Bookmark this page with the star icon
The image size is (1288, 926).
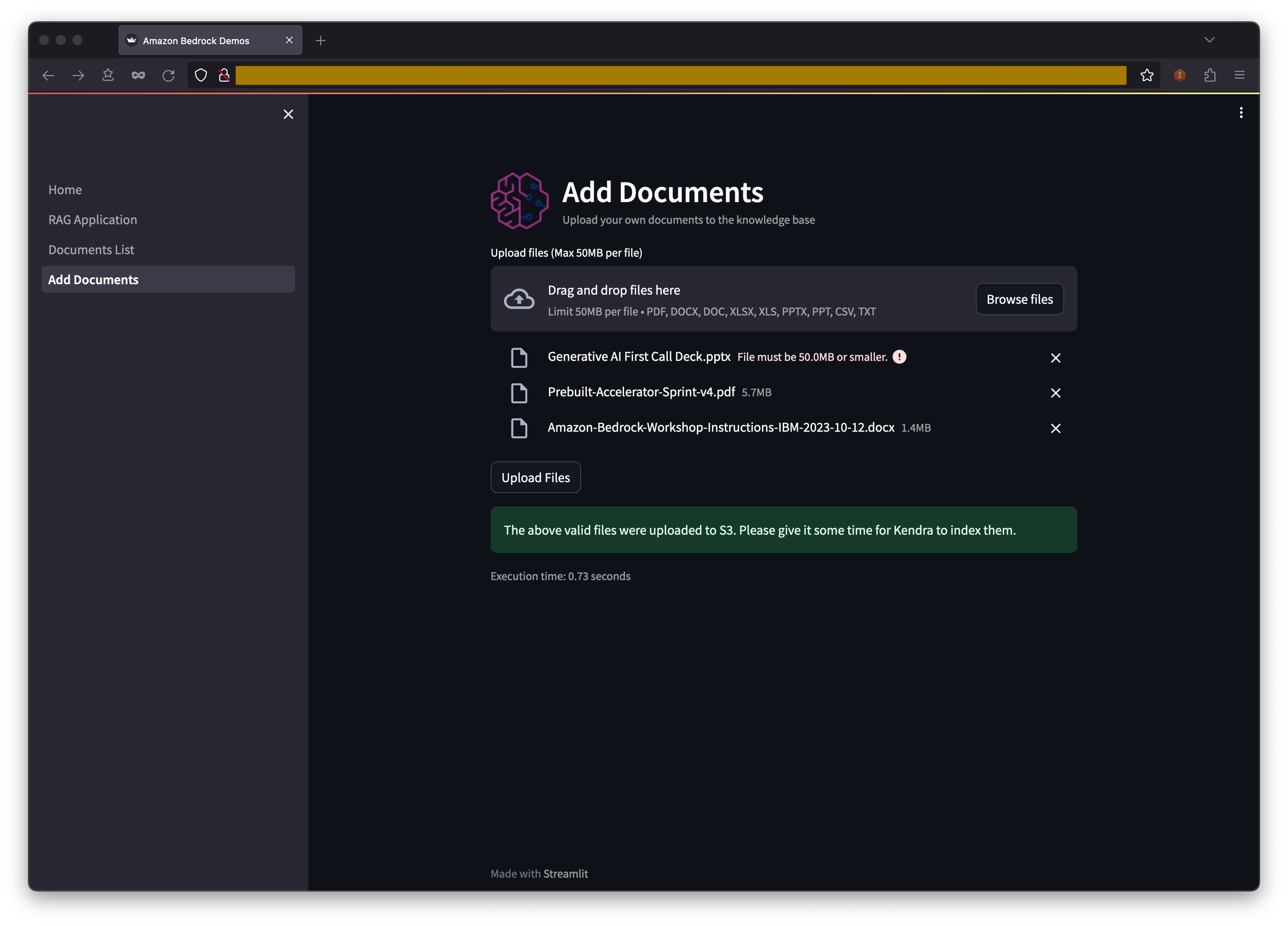[x=1147, y=75]
